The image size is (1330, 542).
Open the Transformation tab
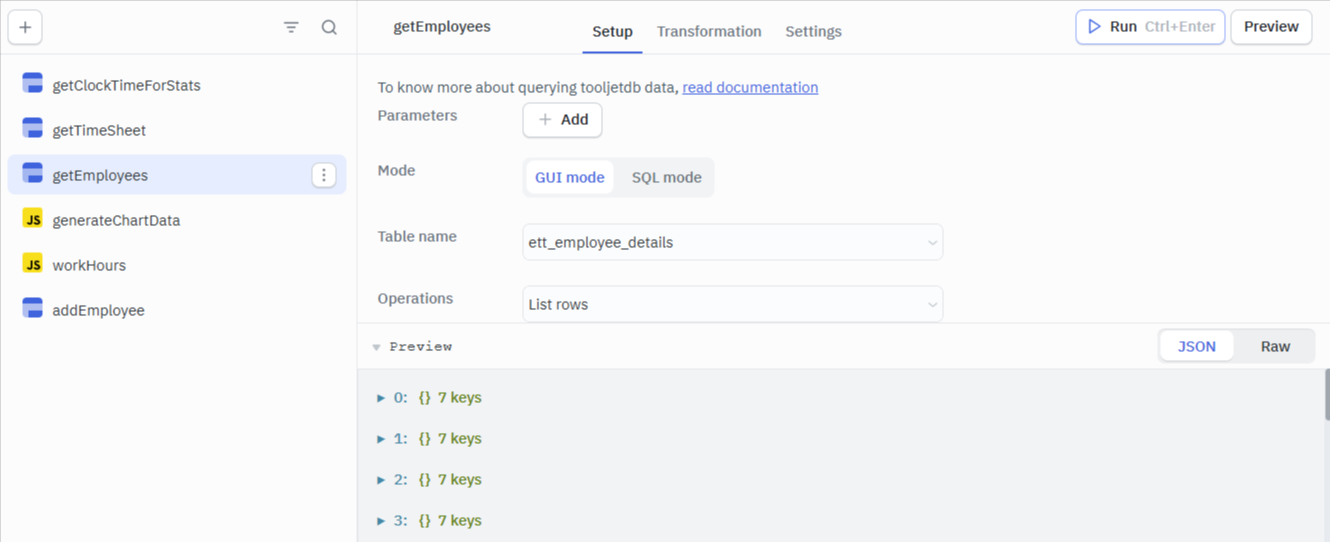709,31
